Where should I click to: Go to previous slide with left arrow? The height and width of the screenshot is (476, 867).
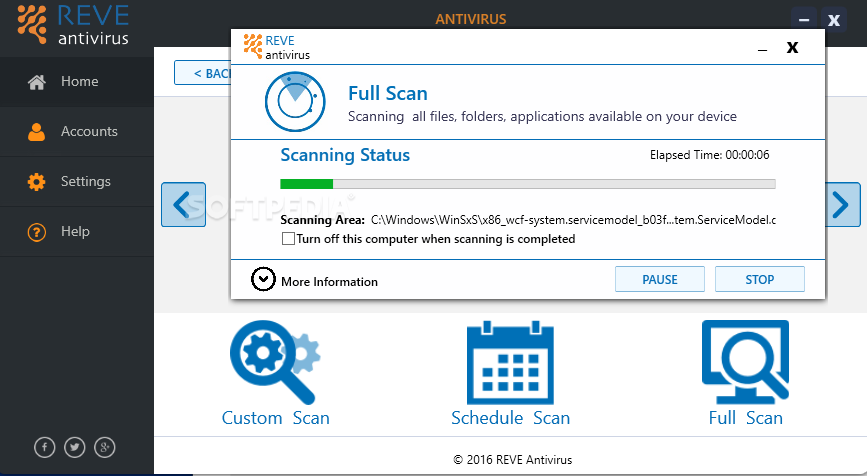coord(184,205)
